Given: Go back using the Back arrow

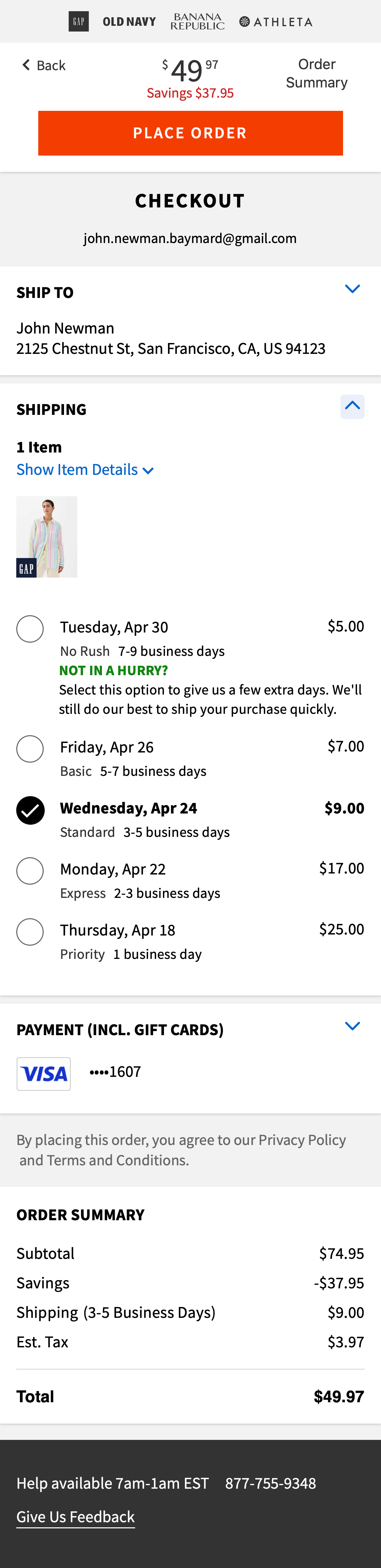Looking at the screenshot, I should pos(43,65).
